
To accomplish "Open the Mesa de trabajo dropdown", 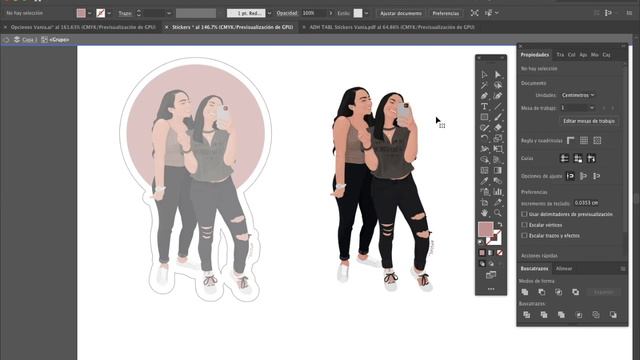I will [x=578, y=108].
